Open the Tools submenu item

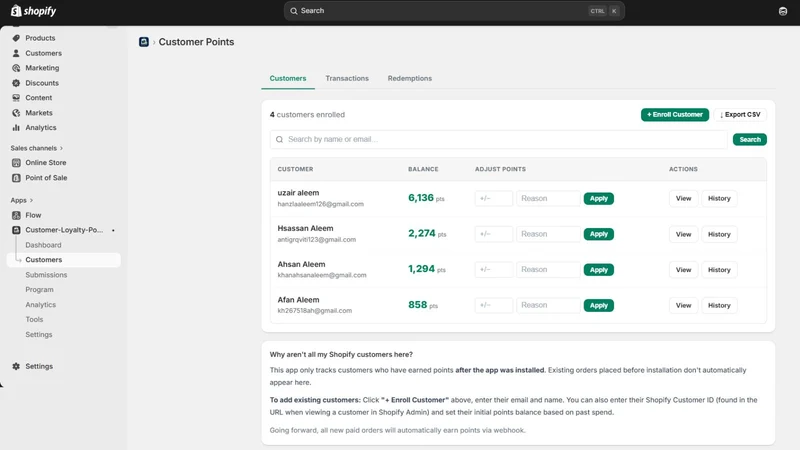(34, 319)
